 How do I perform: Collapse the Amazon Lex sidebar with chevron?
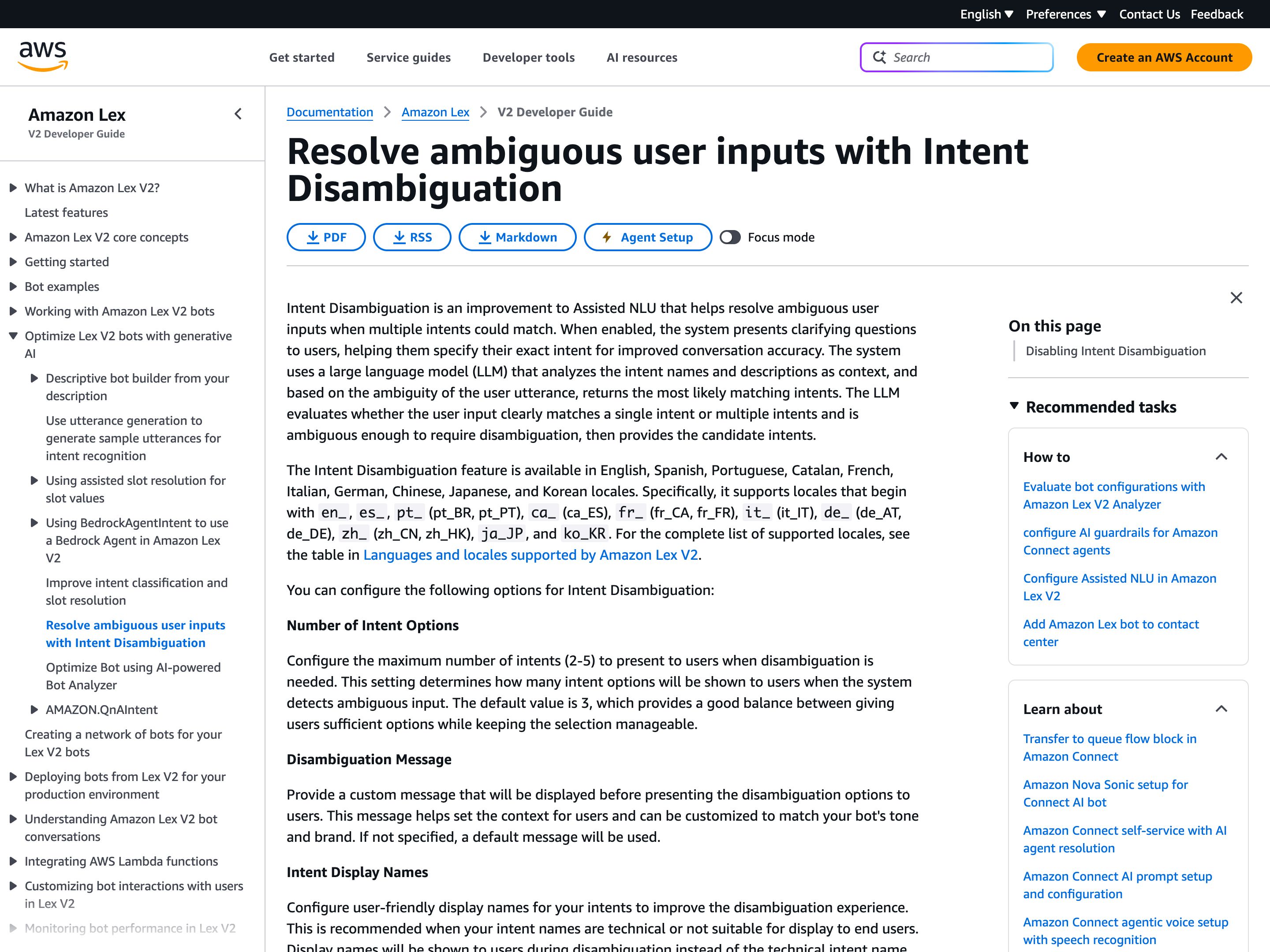point(238,114)
